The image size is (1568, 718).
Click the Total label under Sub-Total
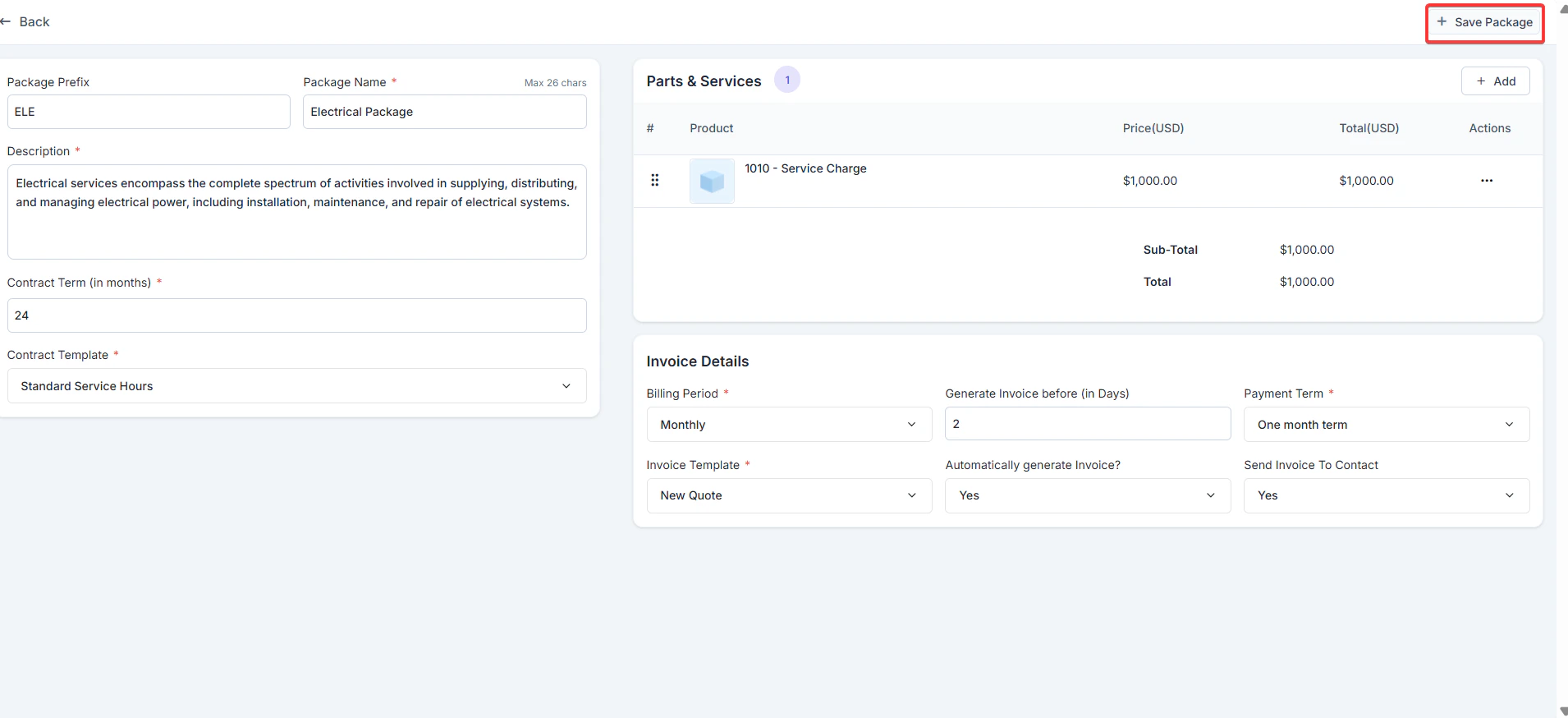[x=1157, y=282]
